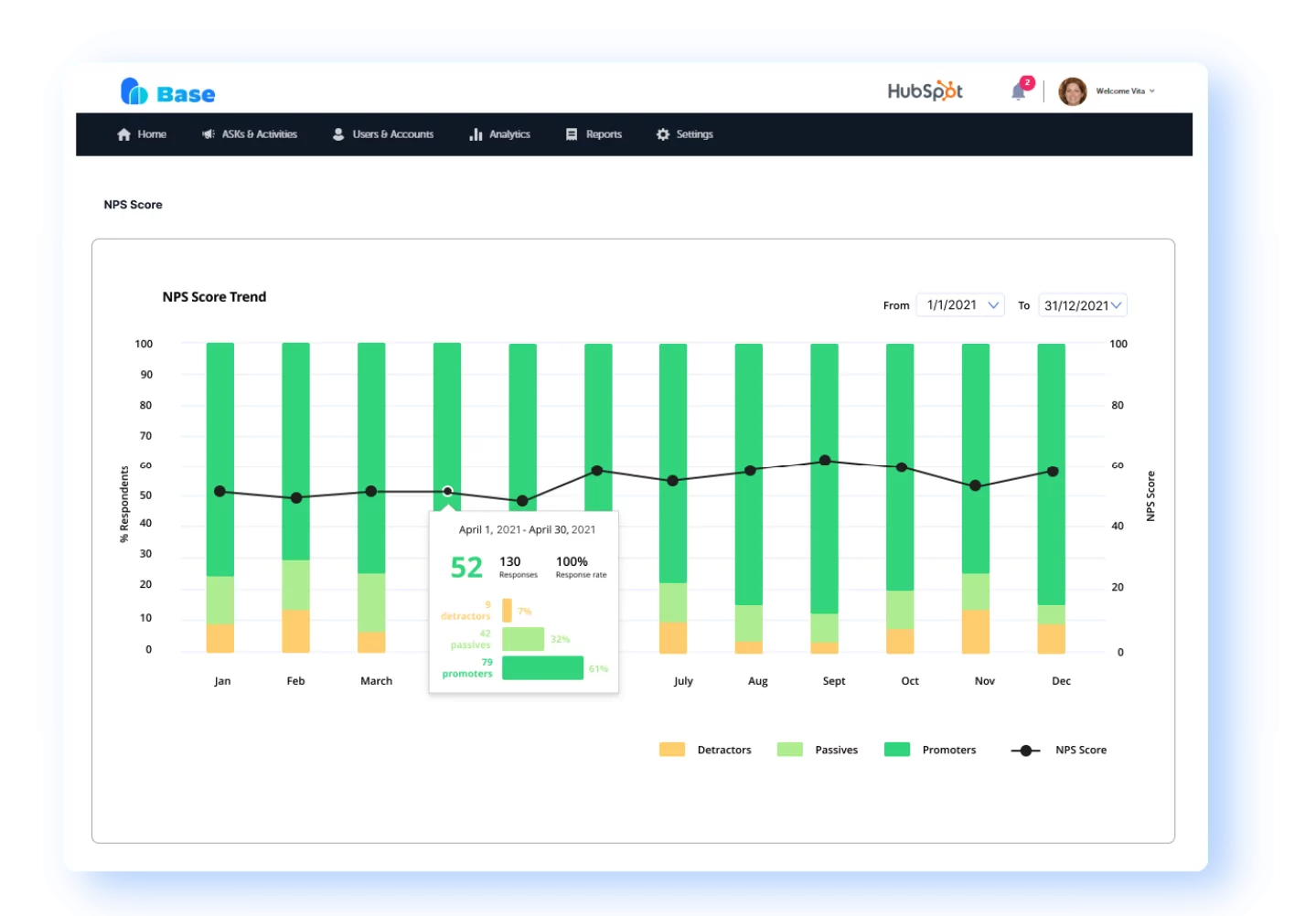Open the To date dropdown showing 31/12/2021
Screen dimensions: 1316x916
coord(1082,304)
